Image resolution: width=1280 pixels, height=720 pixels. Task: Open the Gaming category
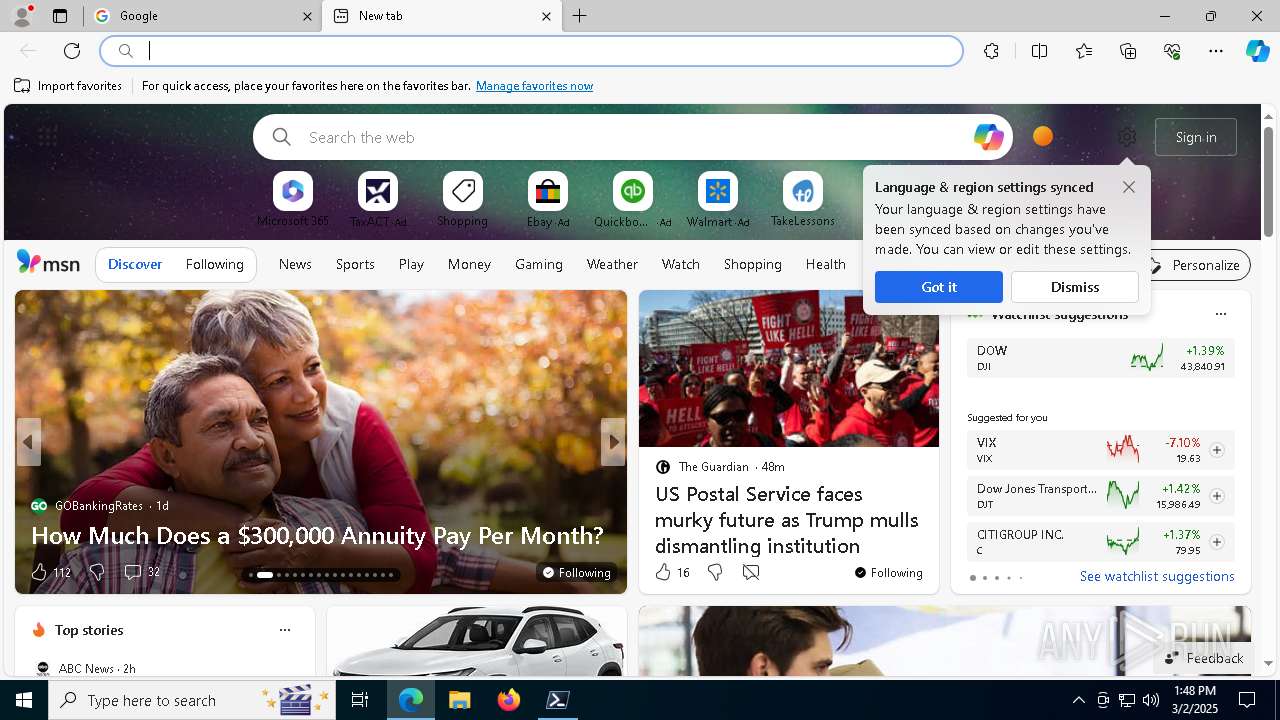539,264
